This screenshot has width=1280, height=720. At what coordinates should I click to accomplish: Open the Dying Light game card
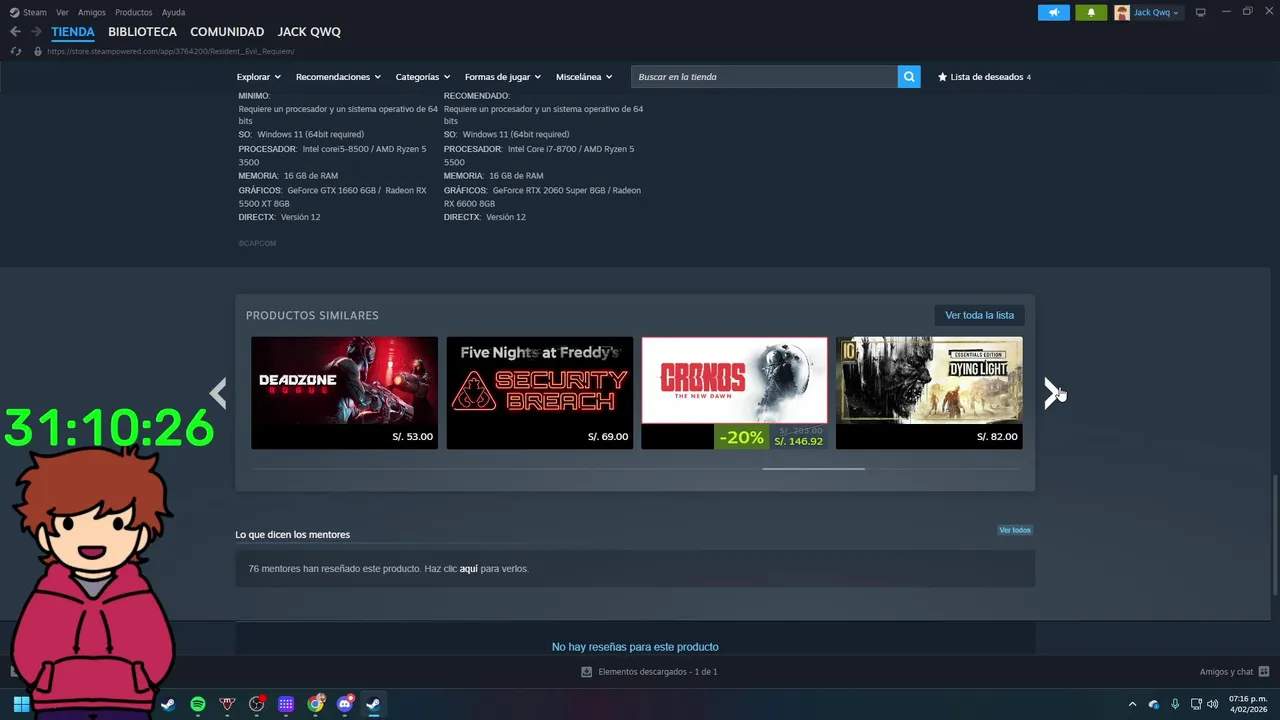click(929, 393)
